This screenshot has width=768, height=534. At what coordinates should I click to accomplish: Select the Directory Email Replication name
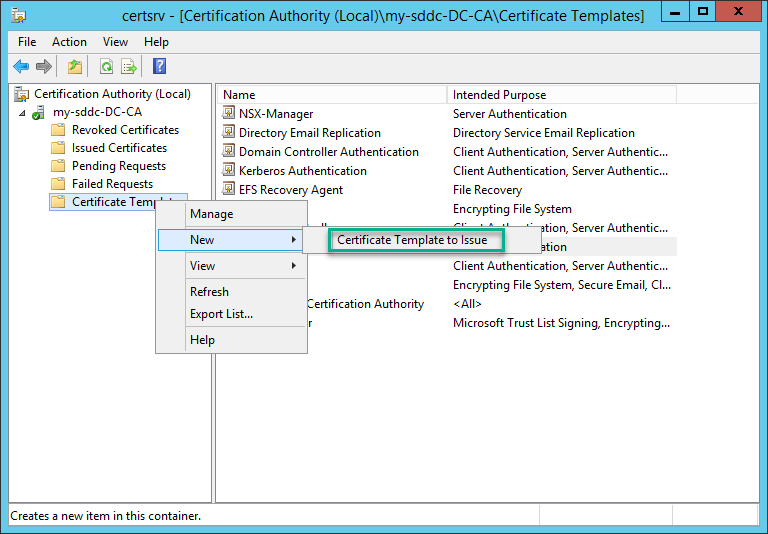(310, 133)
